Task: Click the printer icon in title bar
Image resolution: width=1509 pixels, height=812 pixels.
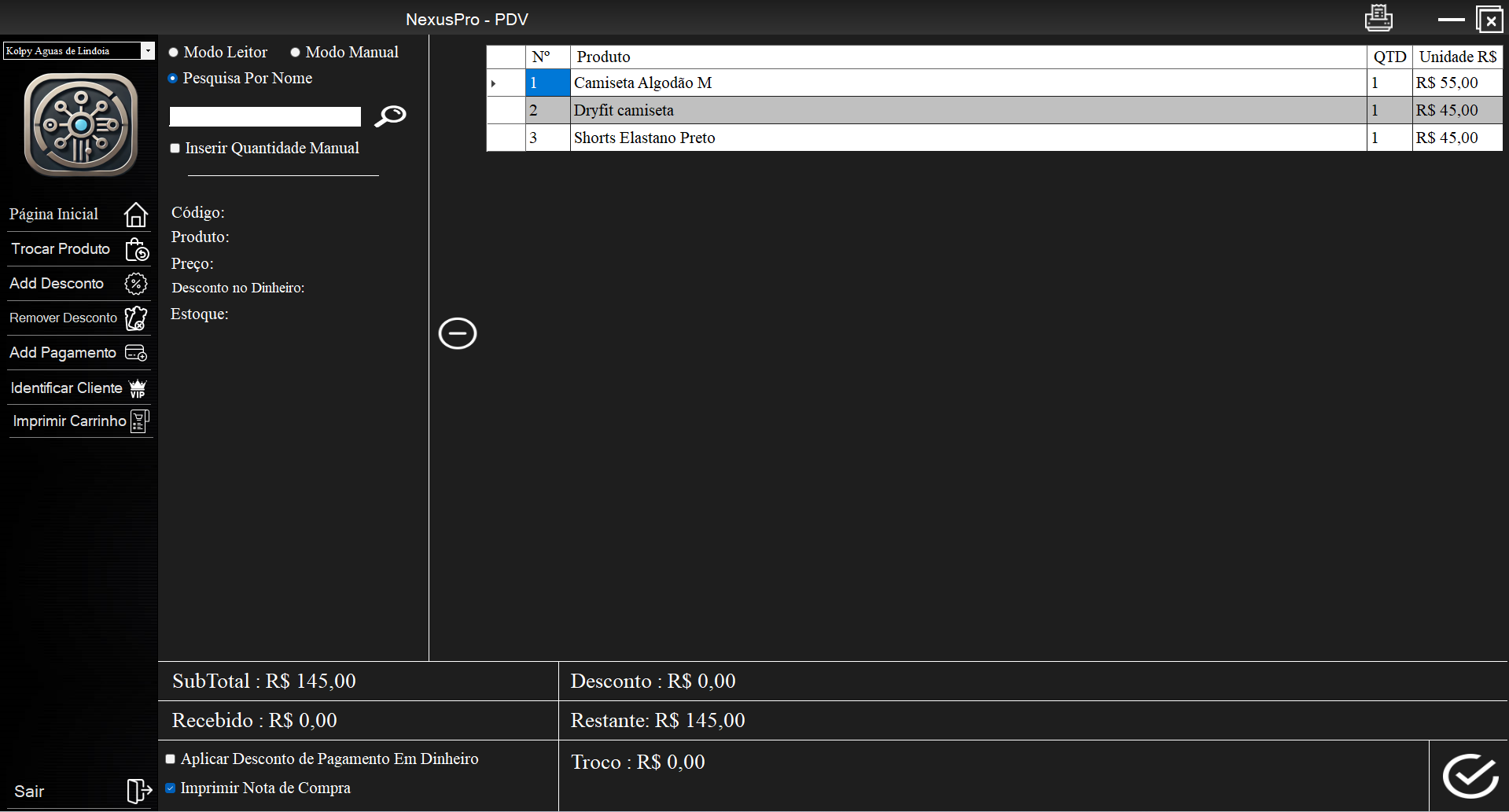Action: coord(1378,18)
